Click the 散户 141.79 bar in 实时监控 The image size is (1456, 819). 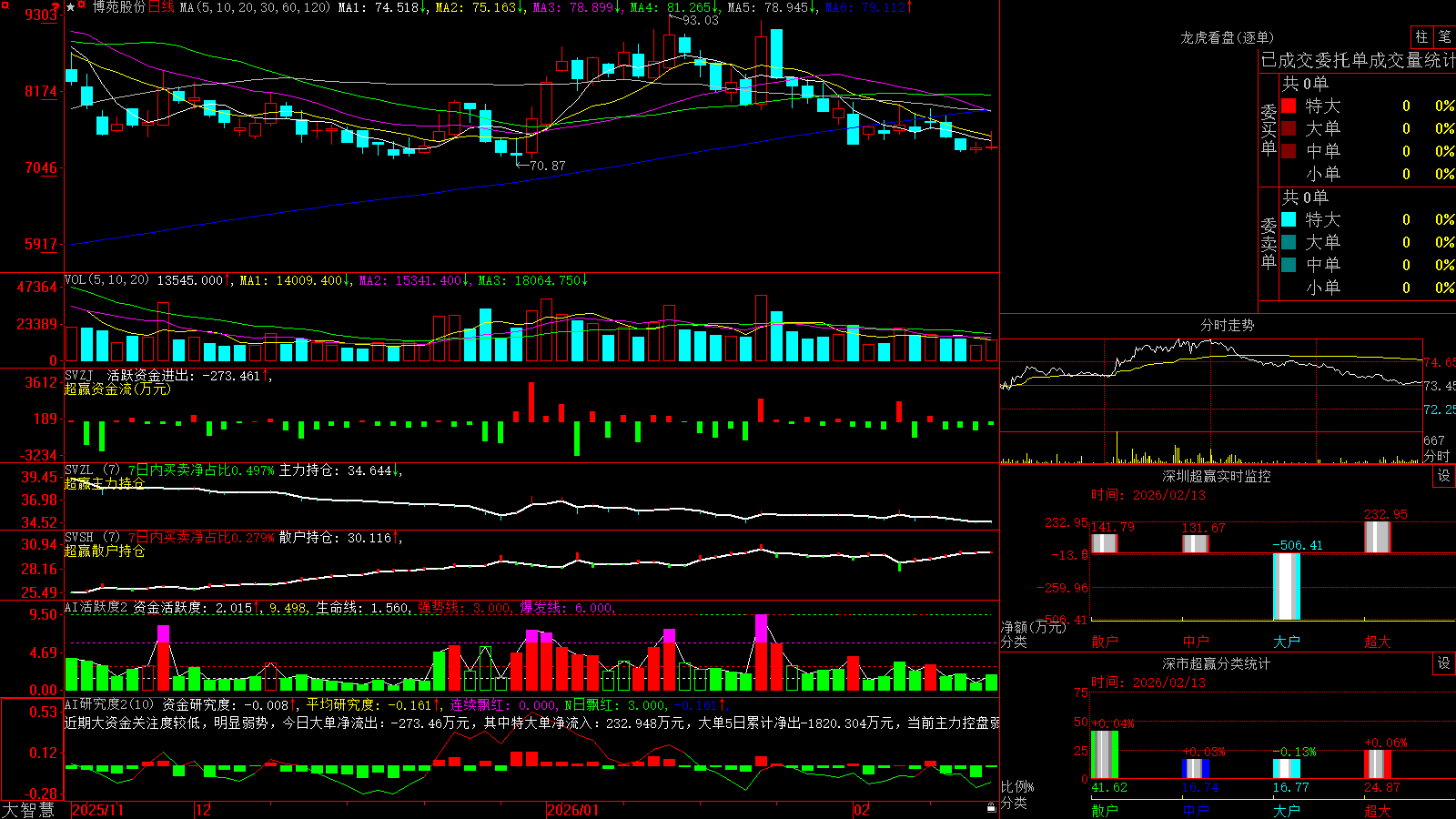(1105, 543)
